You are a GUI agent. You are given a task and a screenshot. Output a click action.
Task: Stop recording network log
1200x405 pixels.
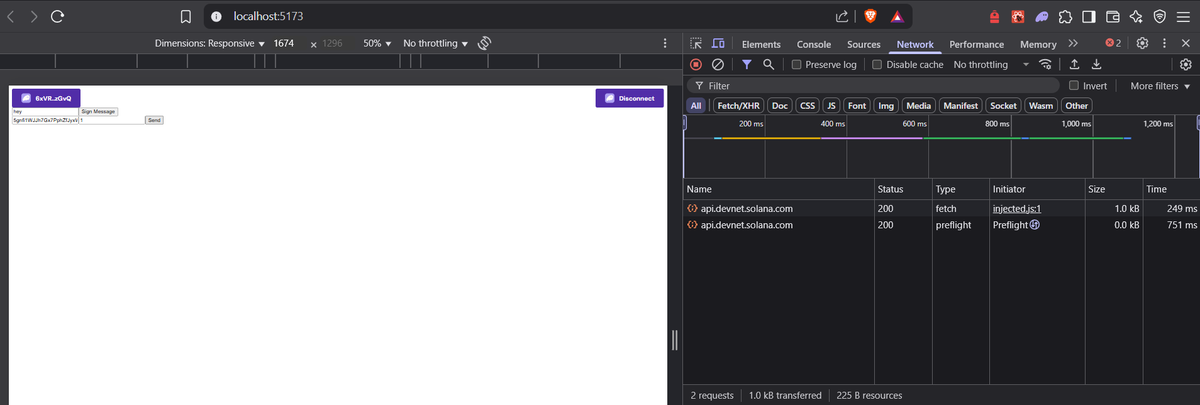coord(696,64)
